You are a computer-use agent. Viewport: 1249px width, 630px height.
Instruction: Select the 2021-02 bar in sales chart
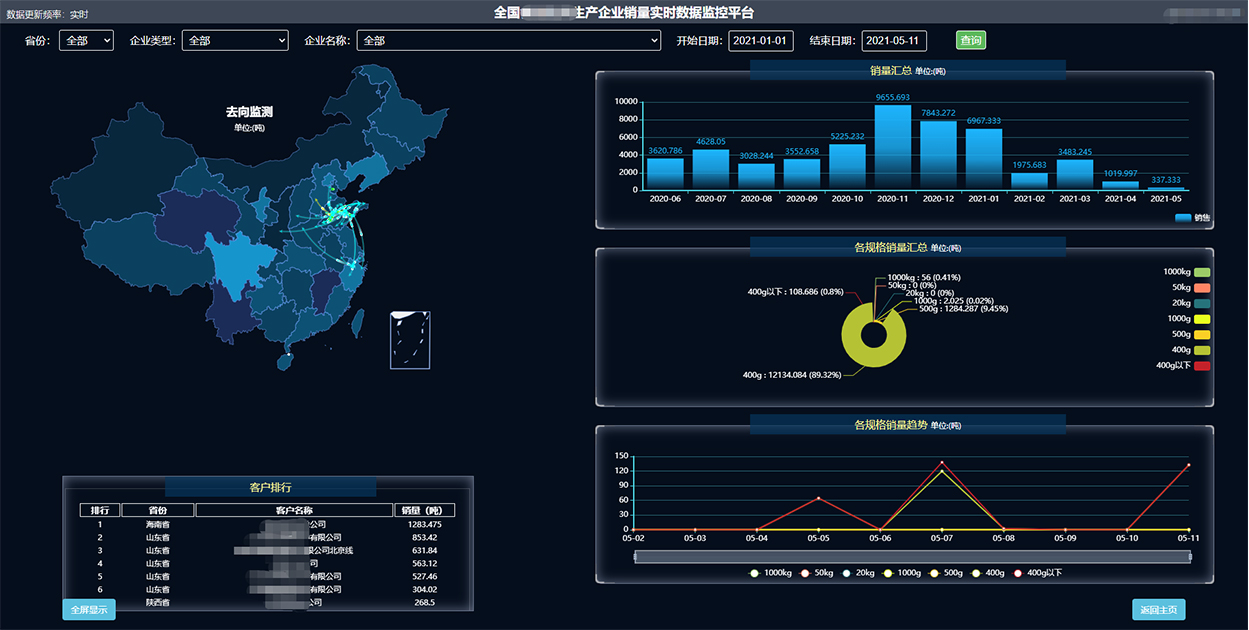pyautogui.click(x=1029, y=182)
